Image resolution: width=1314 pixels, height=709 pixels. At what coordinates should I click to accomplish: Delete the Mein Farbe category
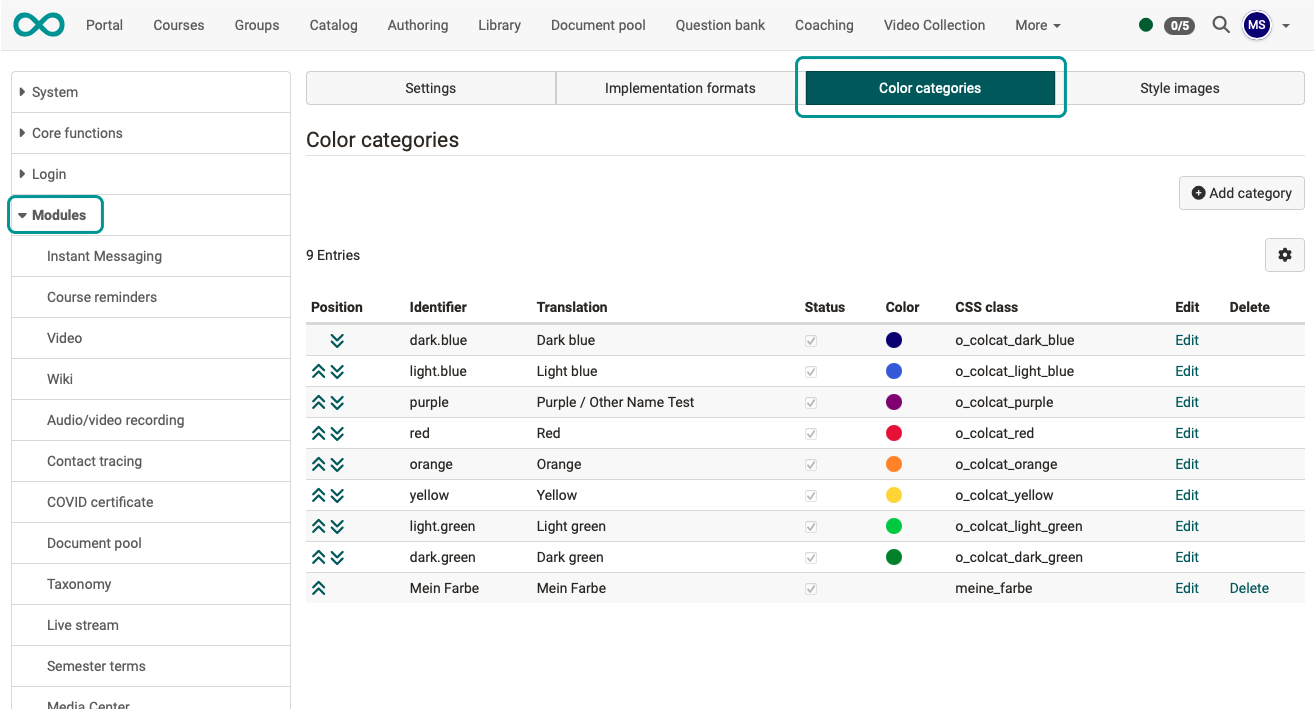click(1249, 588)
